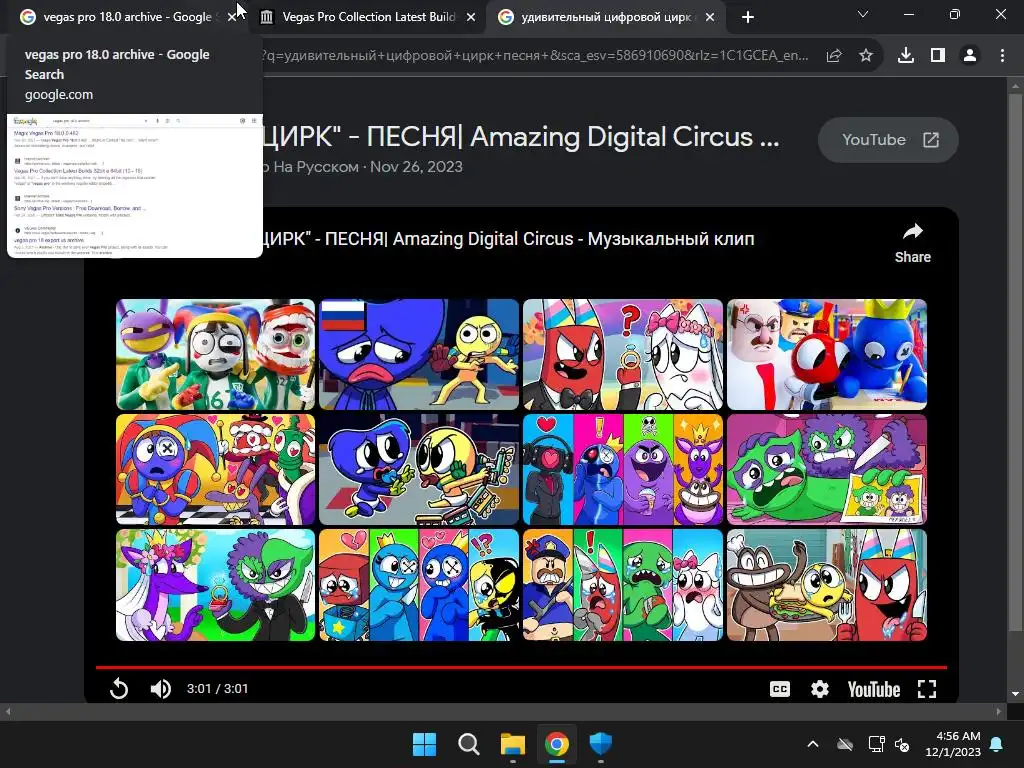Click the muted speaker tray icon
The height and width of the screenshot is (768, 1024).
click(x=903, y=744)
